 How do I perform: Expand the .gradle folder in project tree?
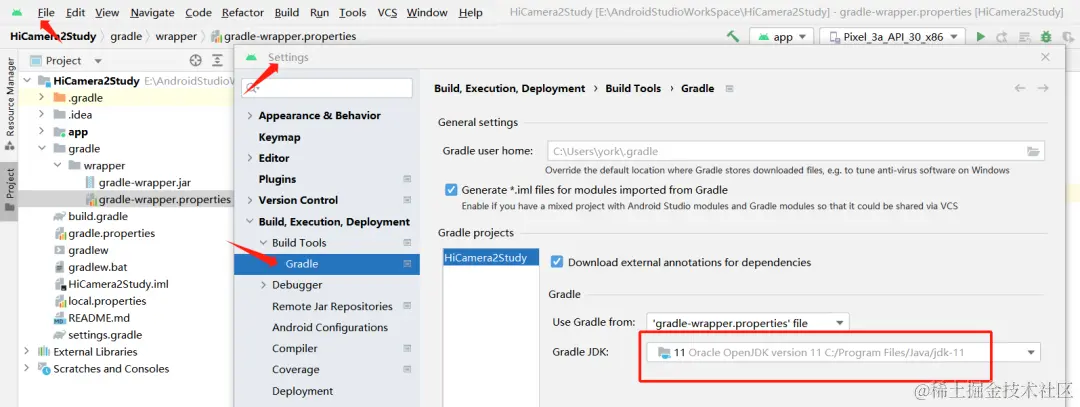41,98
